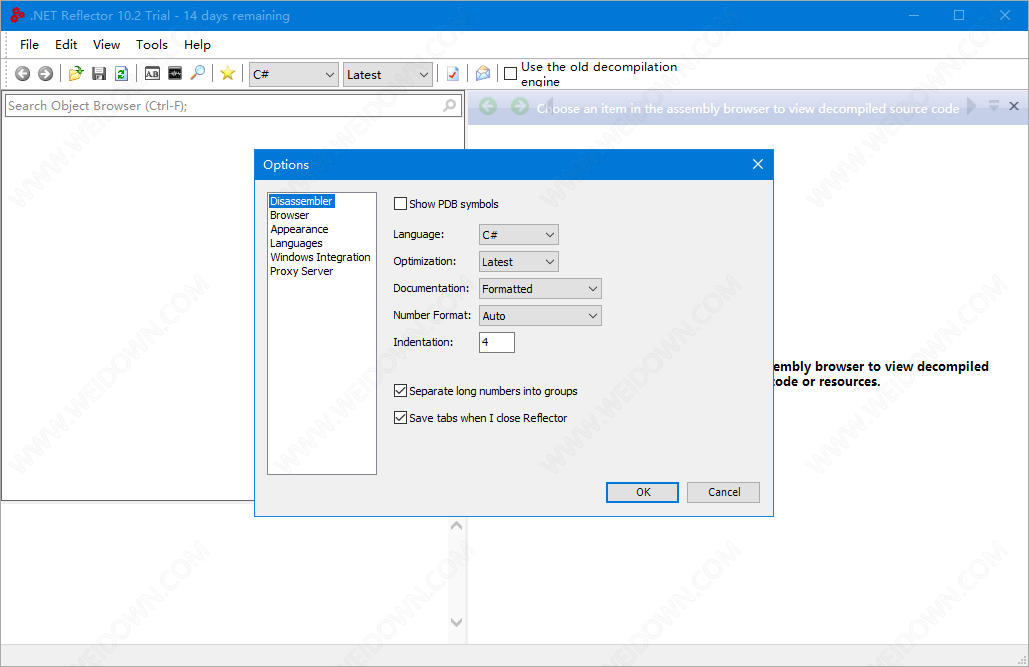Click green forward arrow in decompiler pane
This screenshot has height=667, width=1029.
tap(520, 106)
